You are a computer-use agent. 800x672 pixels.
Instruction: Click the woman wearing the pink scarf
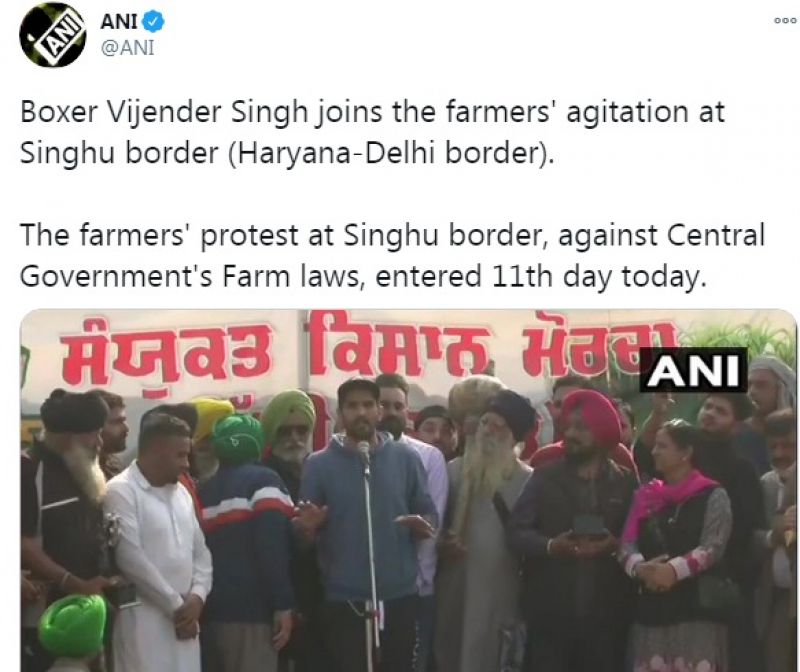tap(679, 541)
